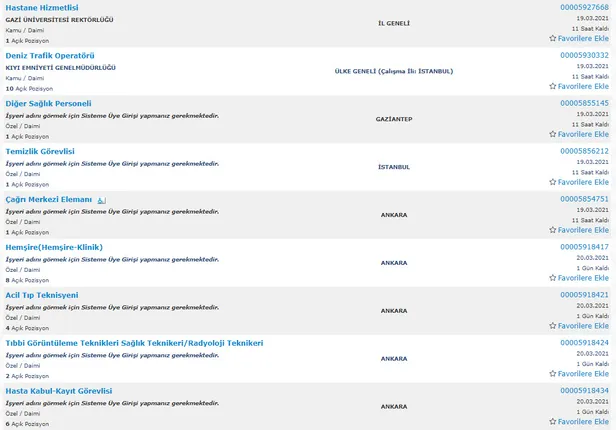Open listing number 00005918434

click(584, 390)
